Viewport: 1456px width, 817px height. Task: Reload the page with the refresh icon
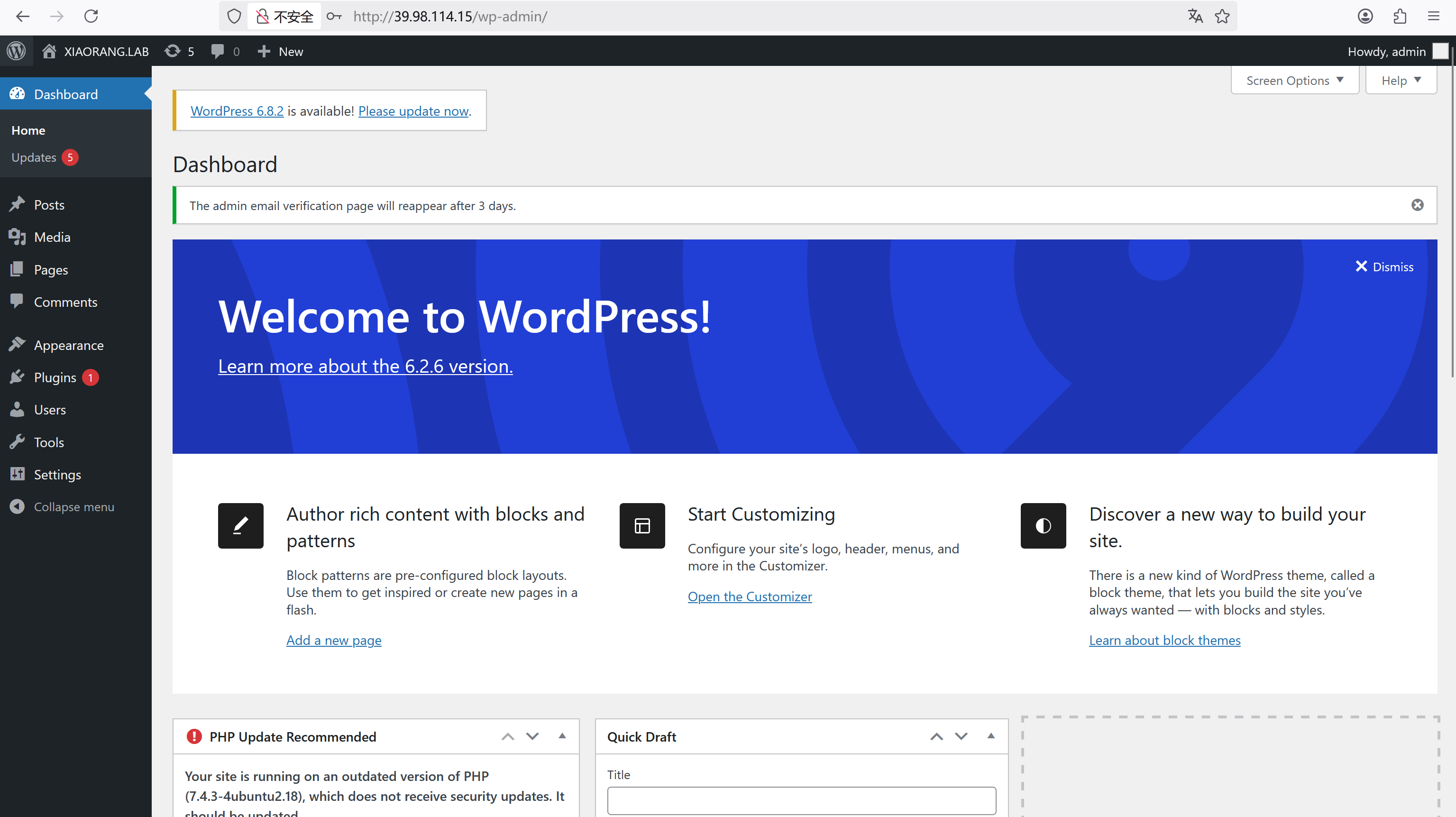tap(91, 17)
